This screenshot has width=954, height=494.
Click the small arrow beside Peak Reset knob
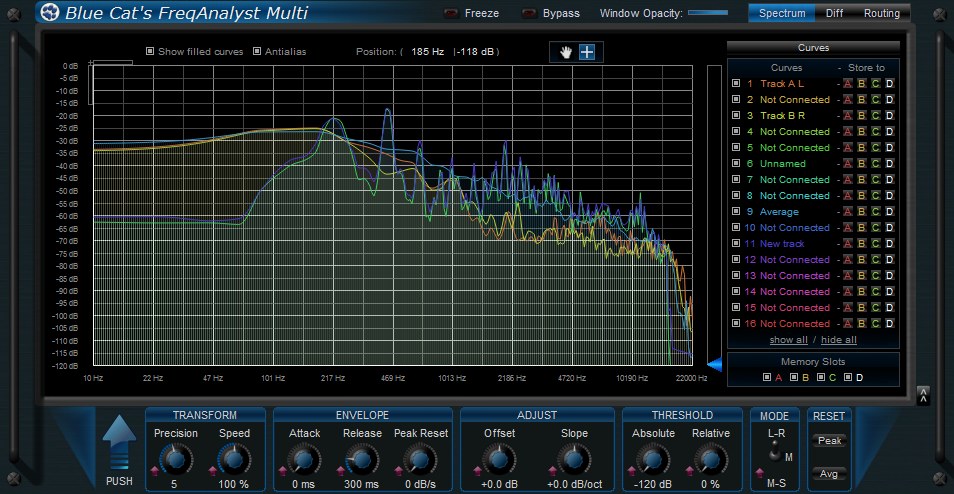(x=399, y=470)
